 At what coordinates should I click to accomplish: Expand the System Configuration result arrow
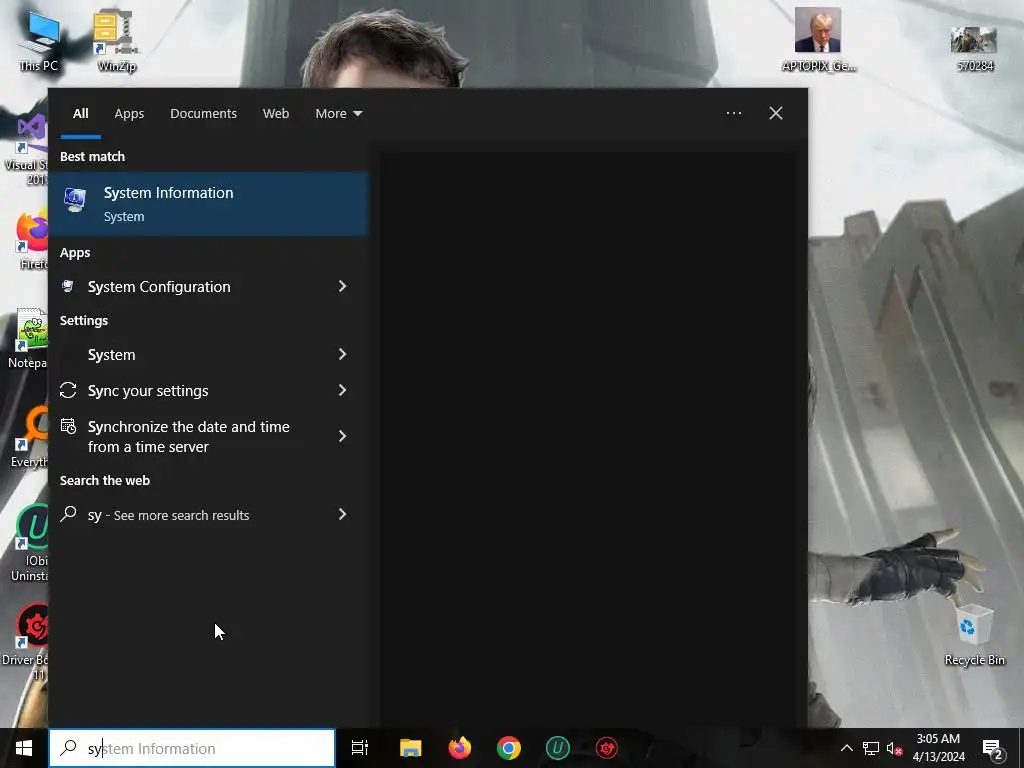(342, 286)
